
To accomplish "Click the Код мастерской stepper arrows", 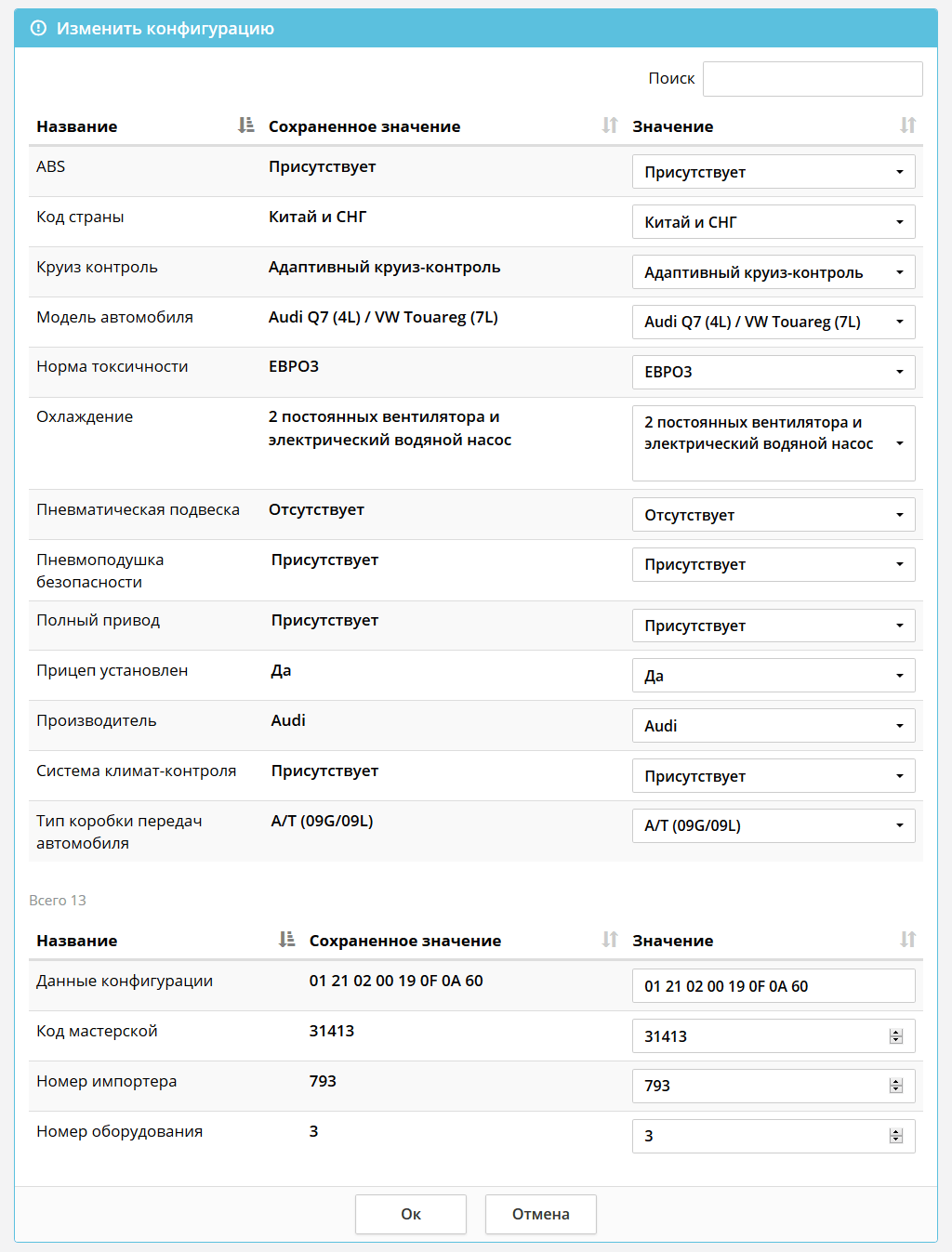I will (896, 1036).
